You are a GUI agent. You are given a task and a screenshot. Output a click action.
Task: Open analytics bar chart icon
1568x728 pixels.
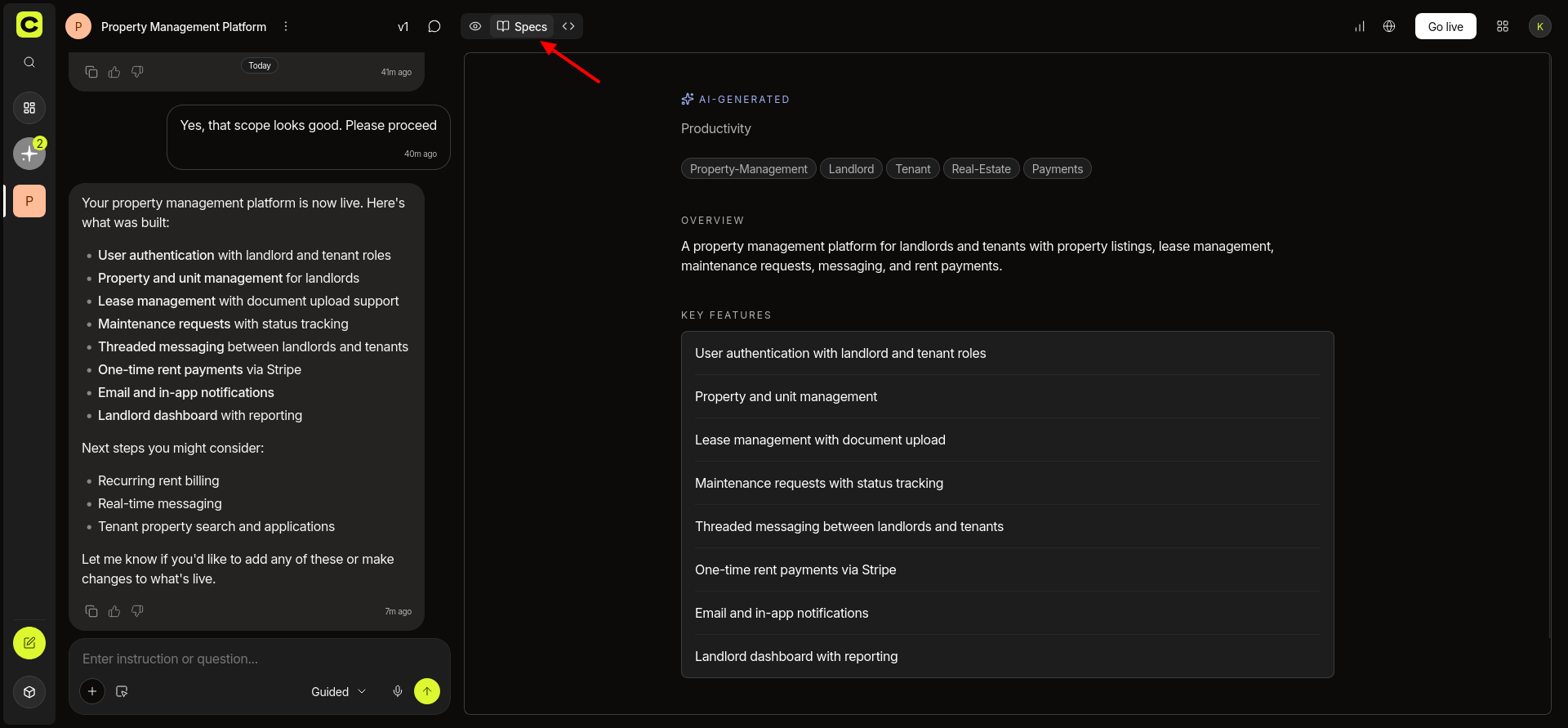[x=1360, y=26]
